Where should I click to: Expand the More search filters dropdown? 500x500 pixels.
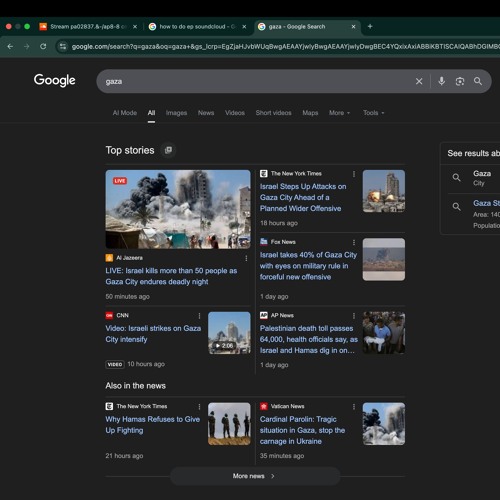point(339,113)
